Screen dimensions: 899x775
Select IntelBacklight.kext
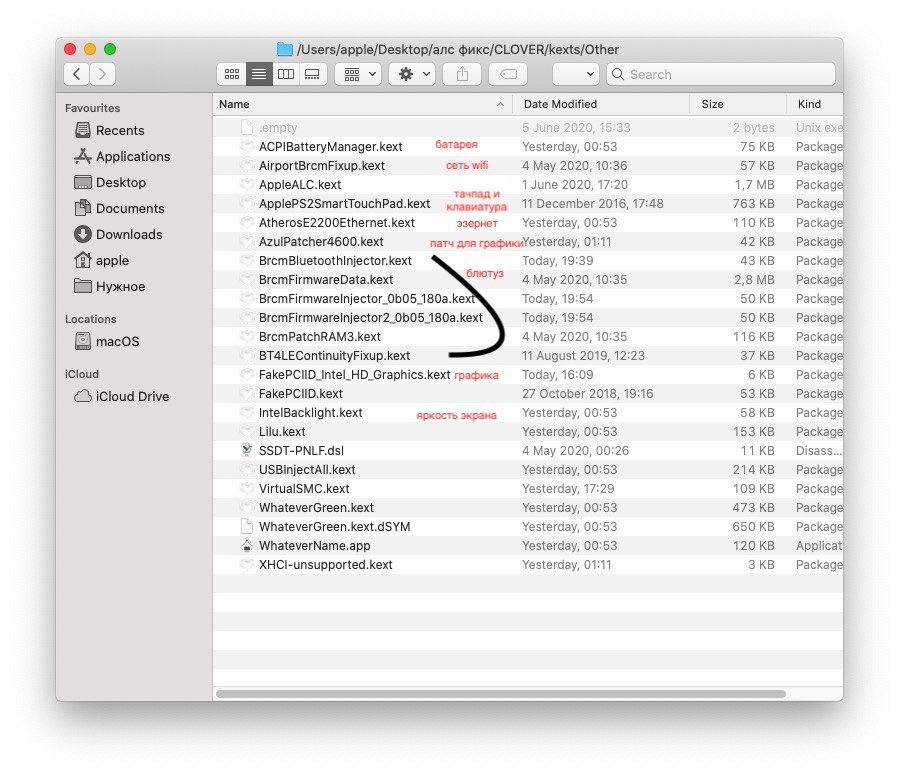tap(527, 412)
